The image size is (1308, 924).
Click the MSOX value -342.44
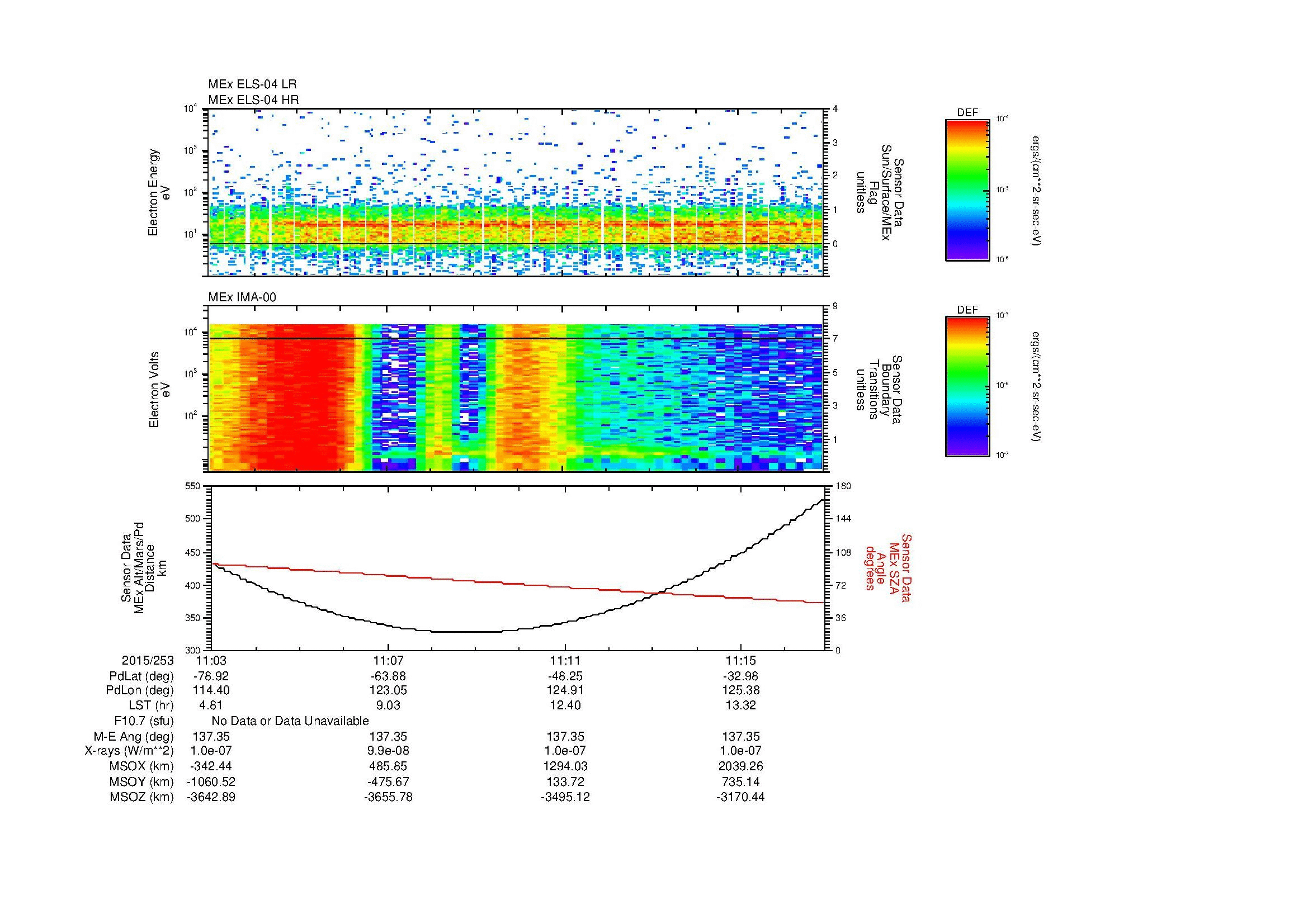tap(211, 766)
